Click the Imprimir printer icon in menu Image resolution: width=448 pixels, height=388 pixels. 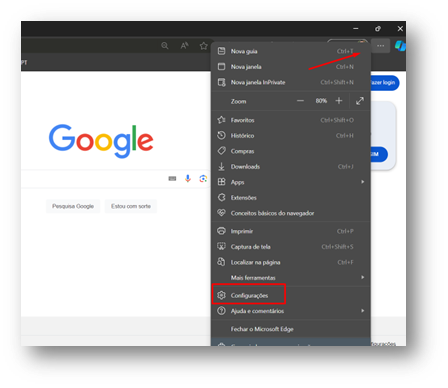(221, 231)
